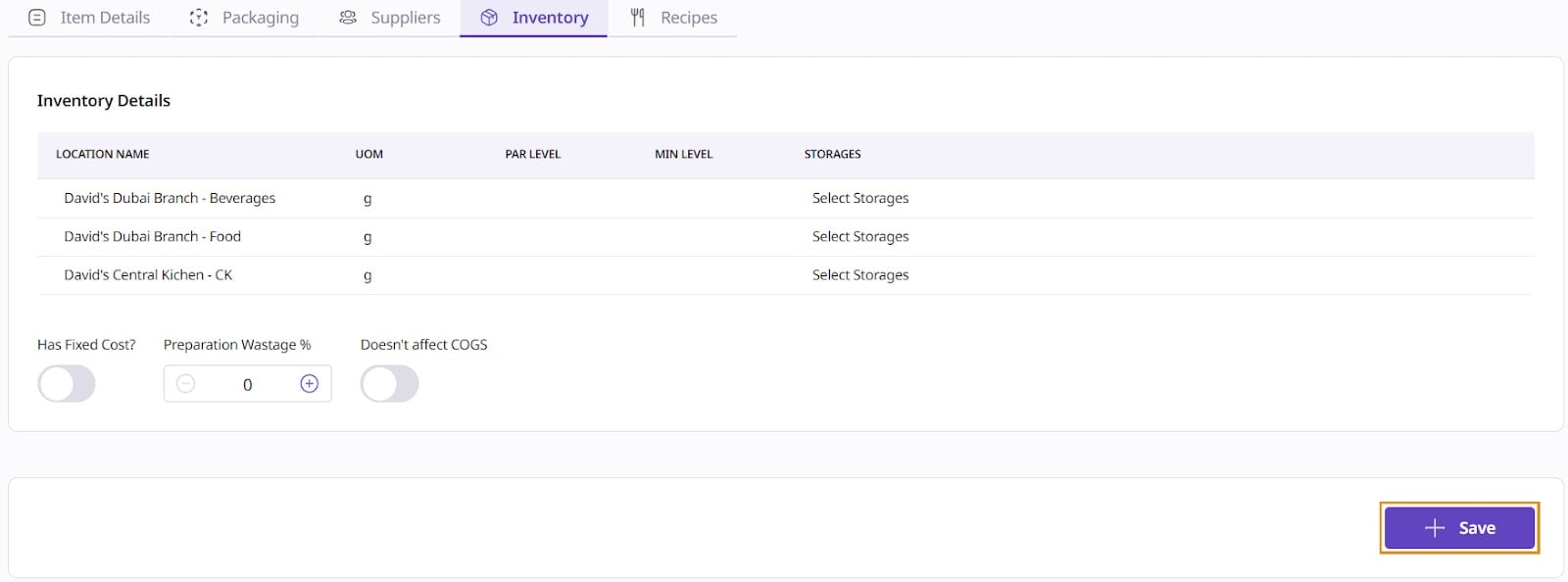
Task: Click the Inventory cube icon
Action: point(489,18)
